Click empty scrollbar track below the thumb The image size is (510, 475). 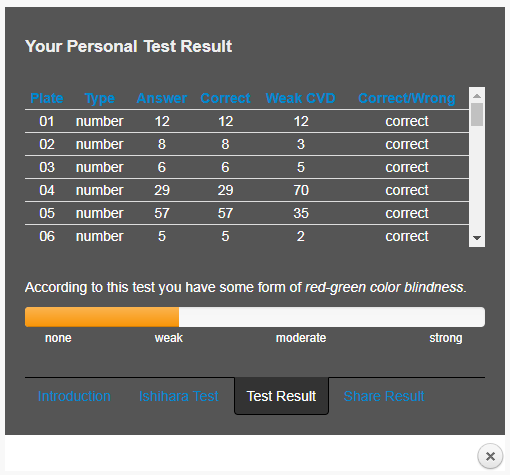(x=477, y=178)
